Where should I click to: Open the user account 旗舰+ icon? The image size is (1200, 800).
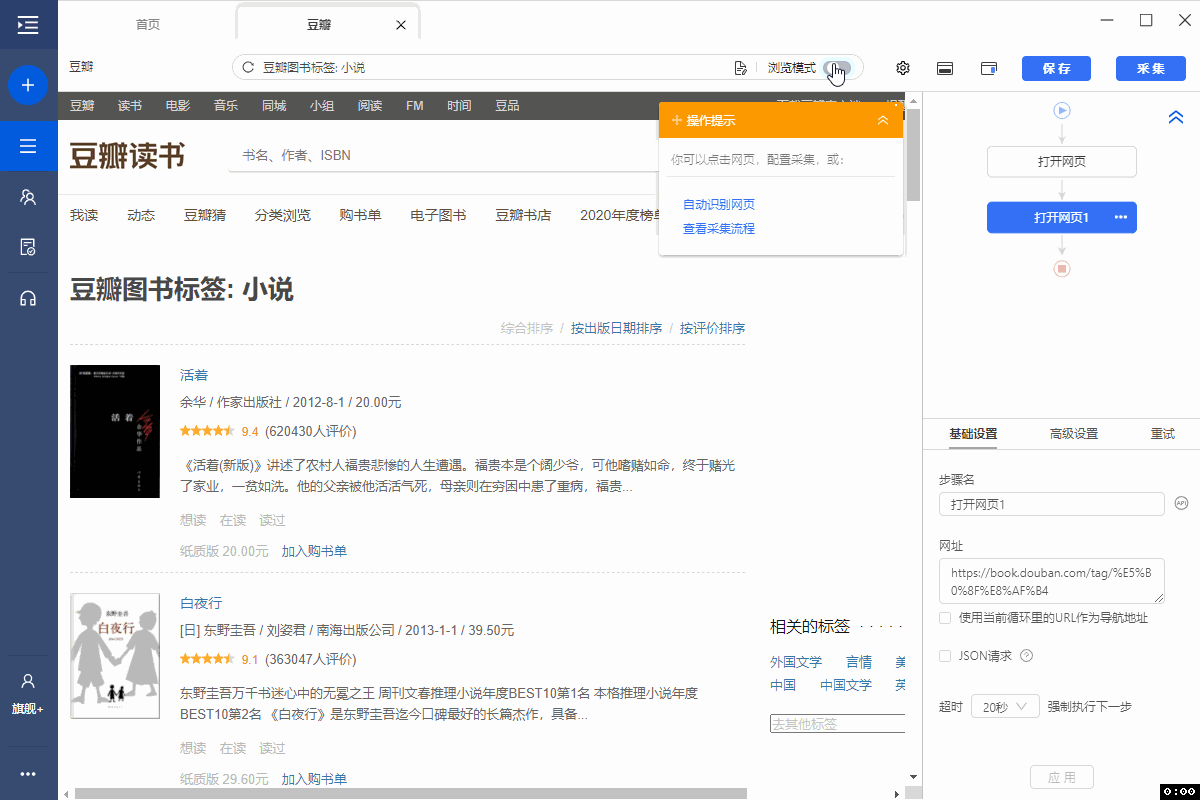click(28, 694)
